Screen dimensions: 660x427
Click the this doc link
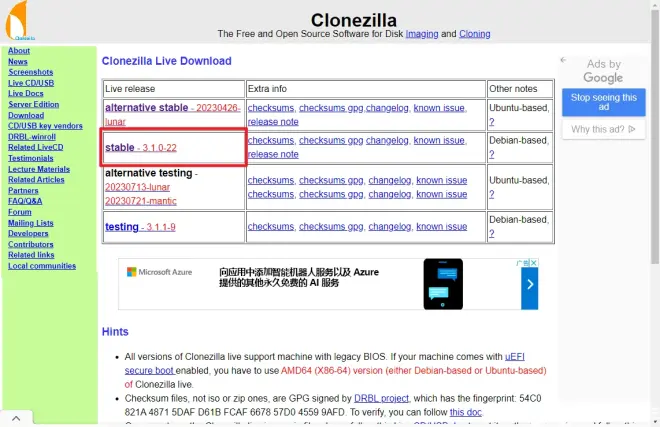coord(466,412)
